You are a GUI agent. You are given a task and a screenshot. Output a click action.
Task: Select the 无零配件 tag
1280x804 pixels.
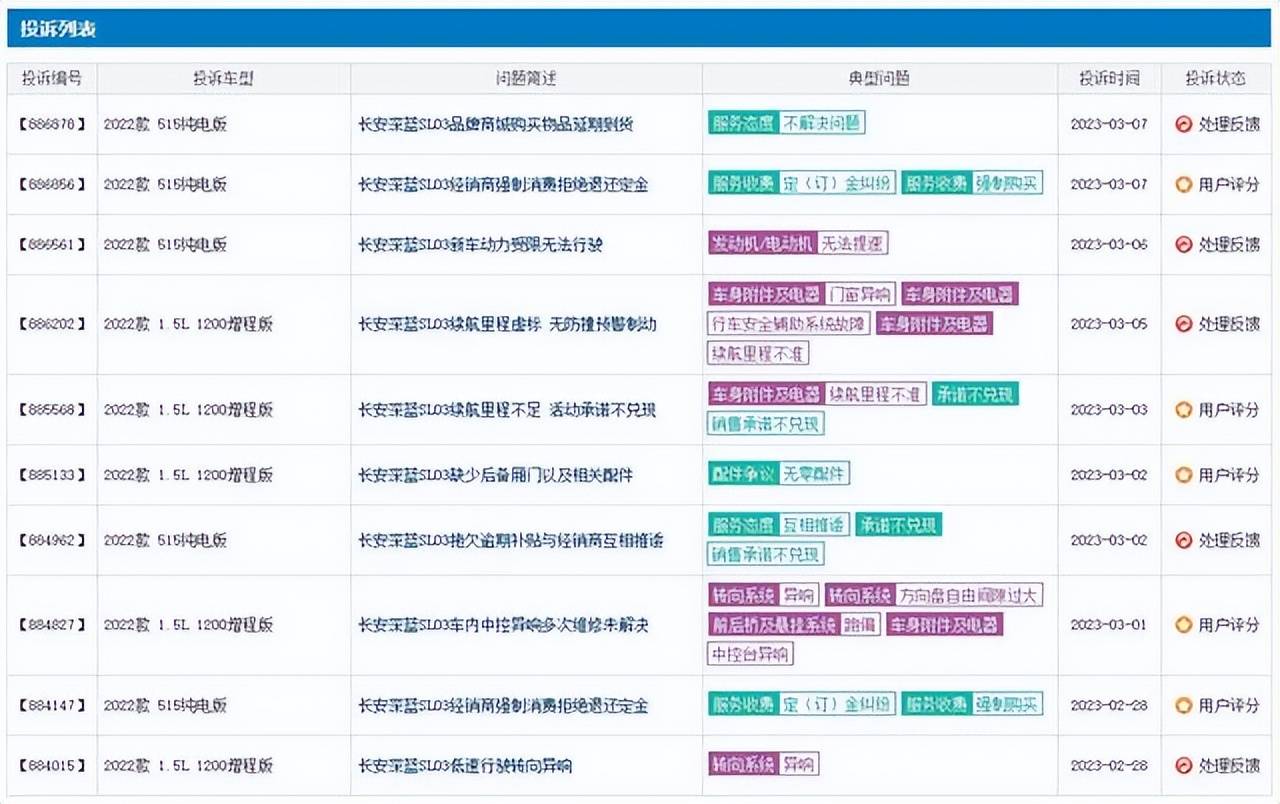pyautogui.click(x=814, y=473)
